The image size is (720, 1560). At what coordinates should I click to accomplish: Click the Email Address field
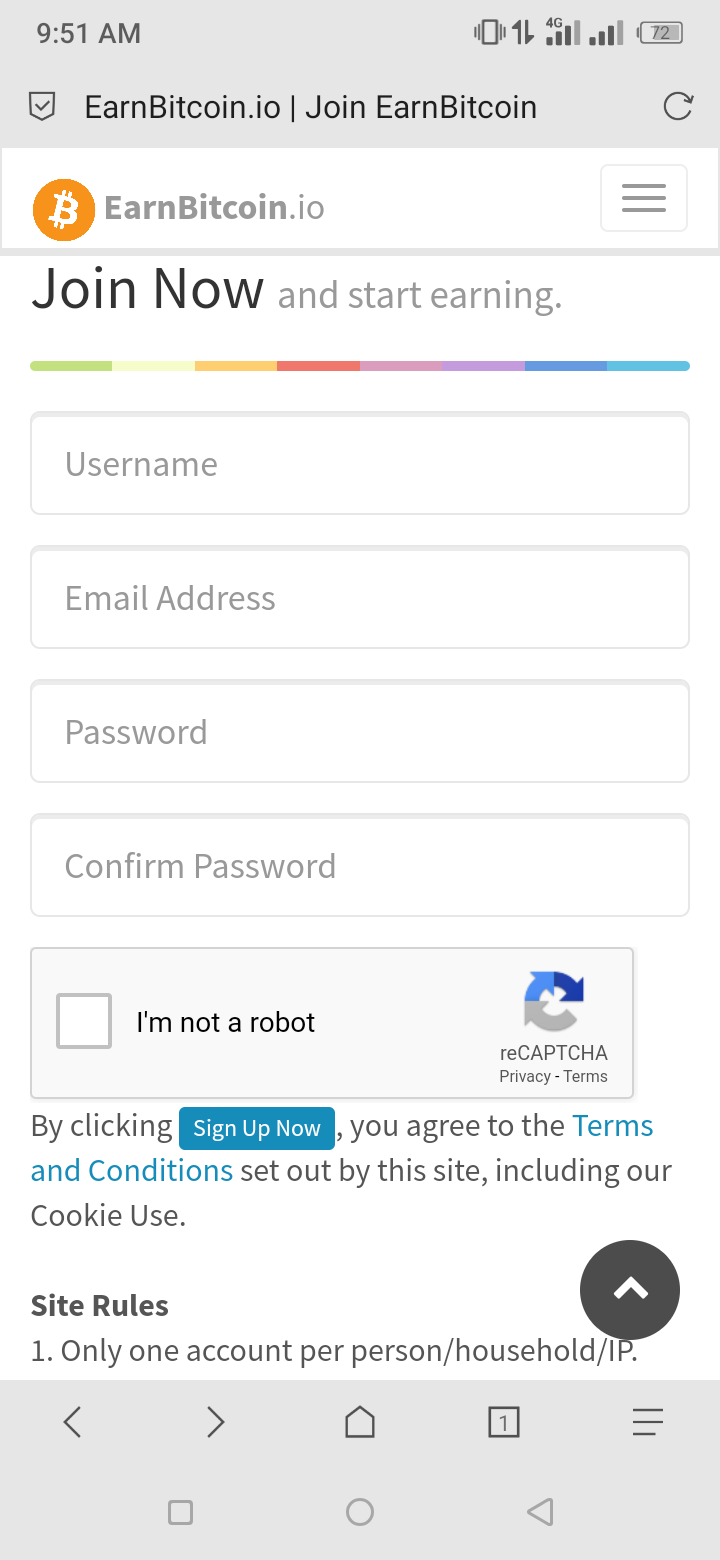point(360,599)
